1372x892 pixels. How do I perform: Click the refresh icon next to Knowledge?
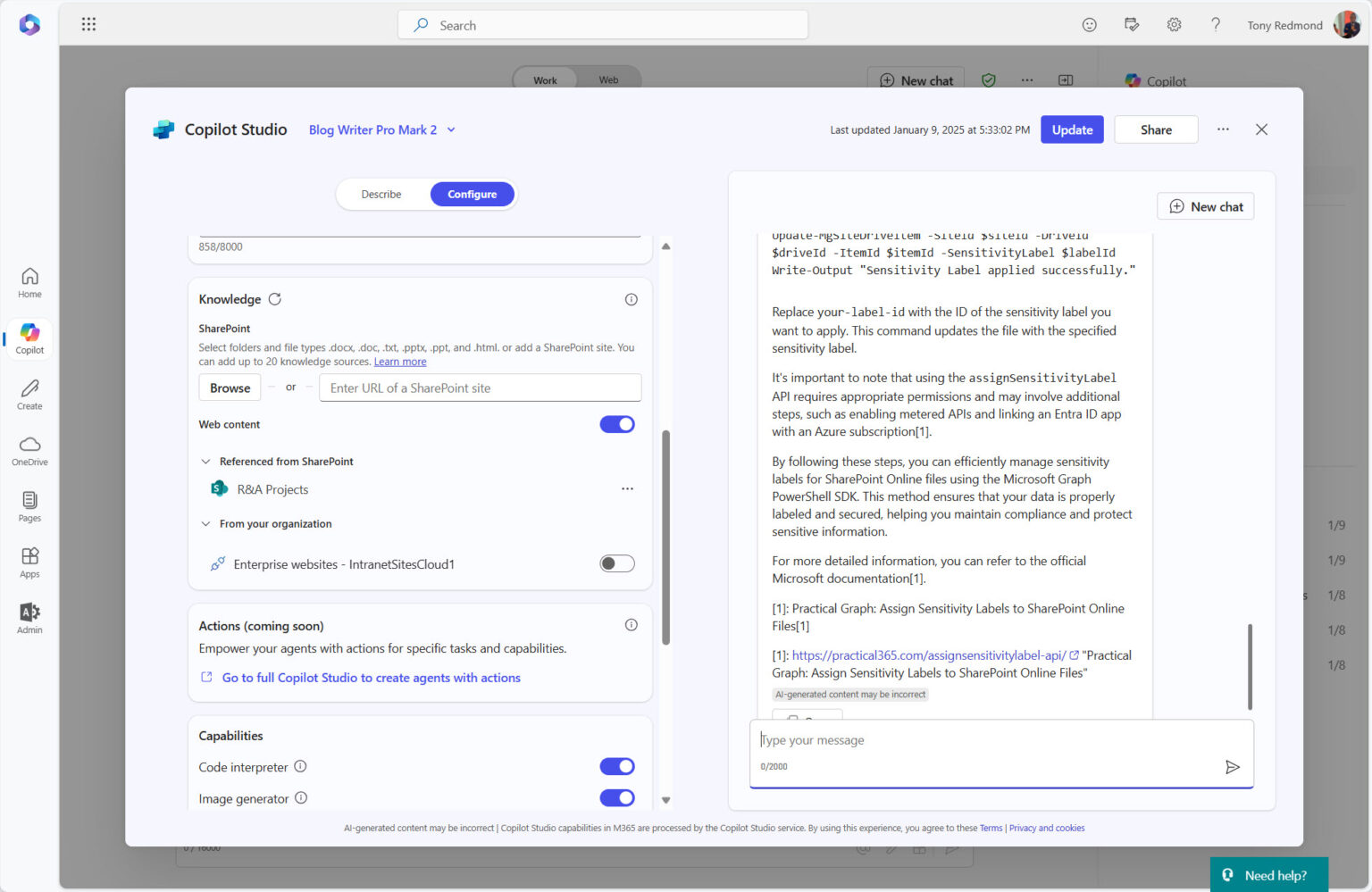coord(275,299)
